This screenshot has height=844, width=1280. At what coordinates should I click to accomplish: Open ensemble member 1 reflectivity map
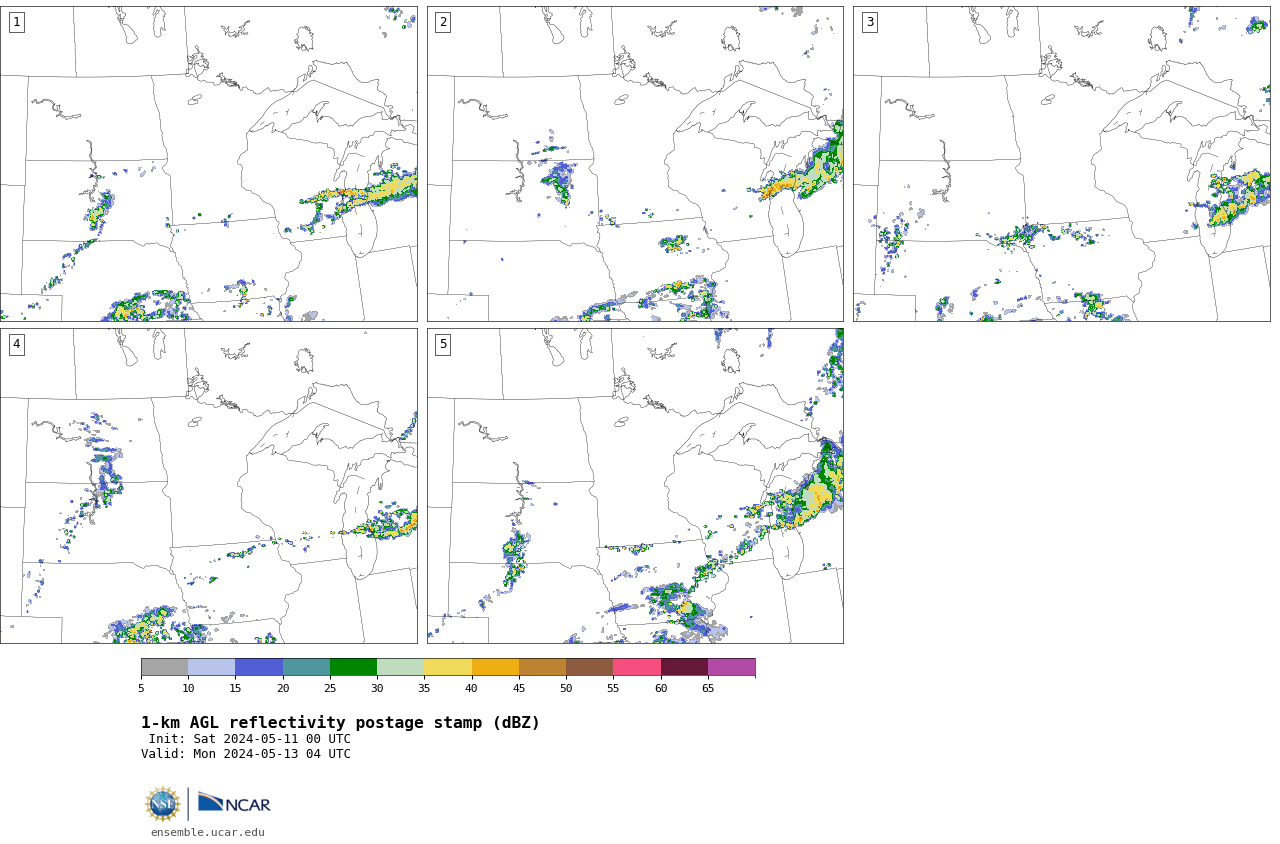(x=208, y=164)
